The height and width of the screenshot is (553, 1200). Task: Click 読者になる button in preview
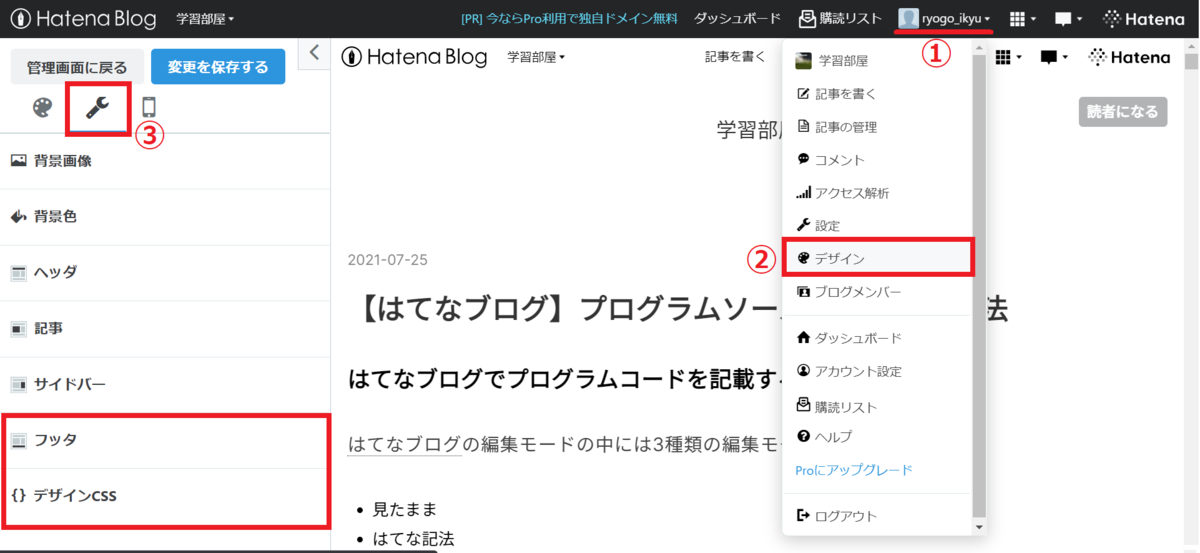pos(1123,112)
